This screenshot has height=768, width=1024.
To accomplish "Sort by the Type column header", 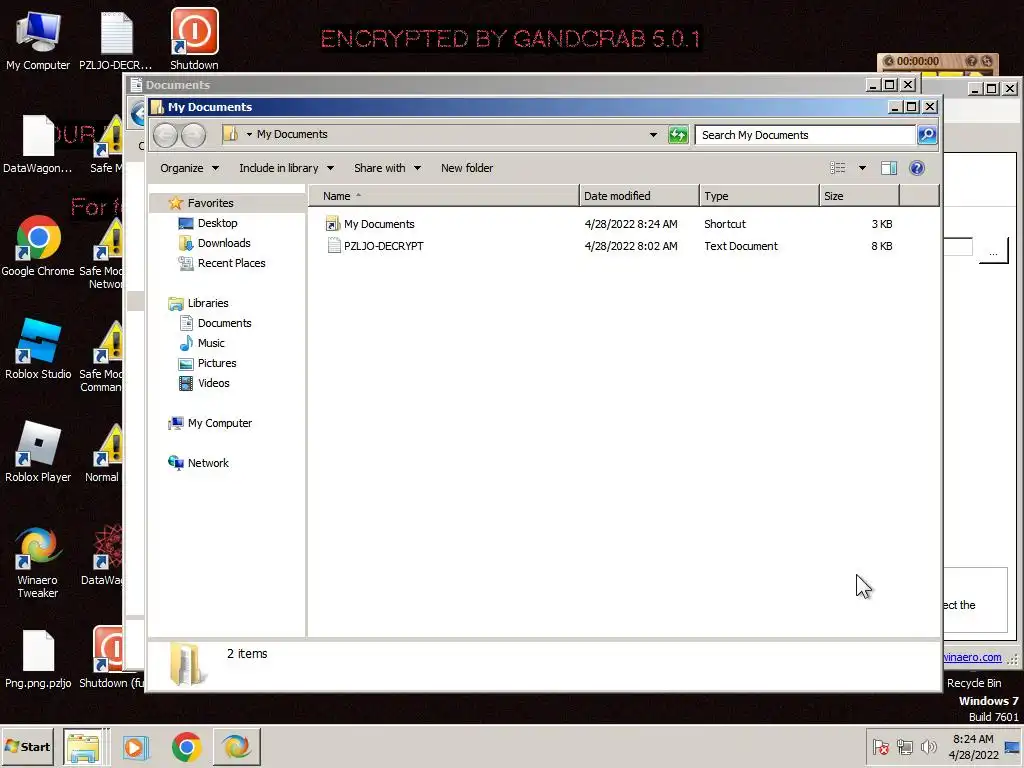I will pyautogui.click(x=759, y=196).
